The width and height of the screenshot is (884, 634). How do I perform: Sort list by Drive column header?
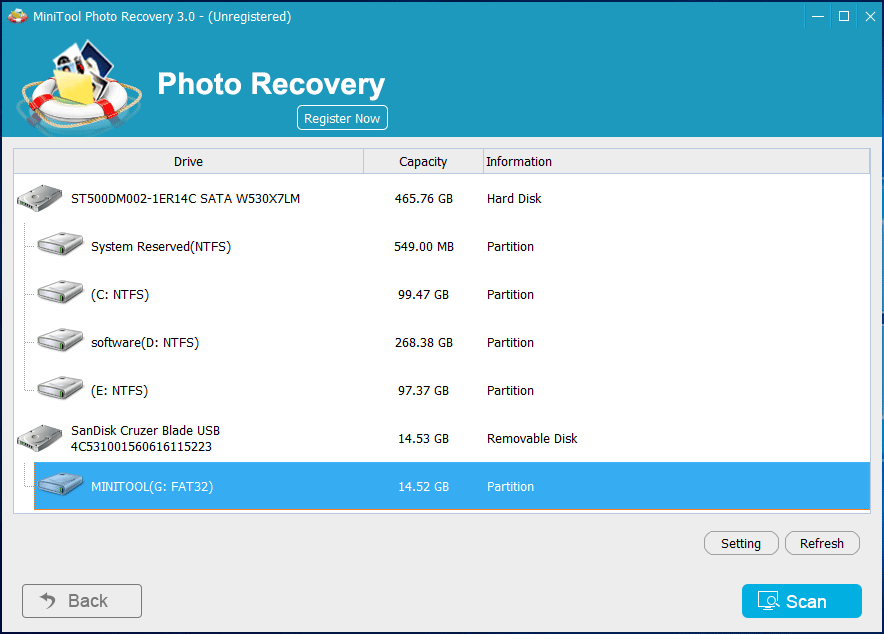(188, 161)
